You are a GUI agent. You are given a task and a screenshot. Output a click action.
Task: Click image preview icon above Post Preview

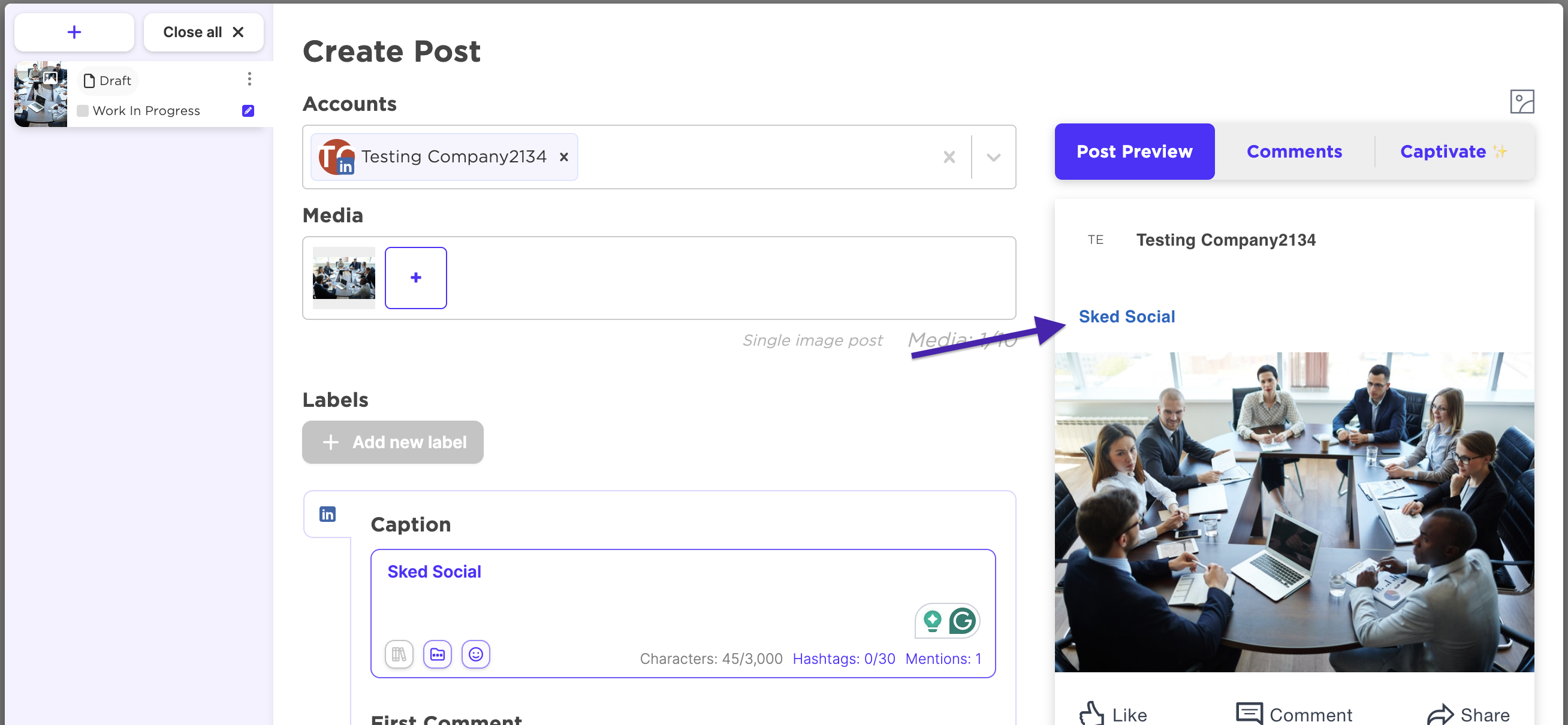pos(1521,102)
